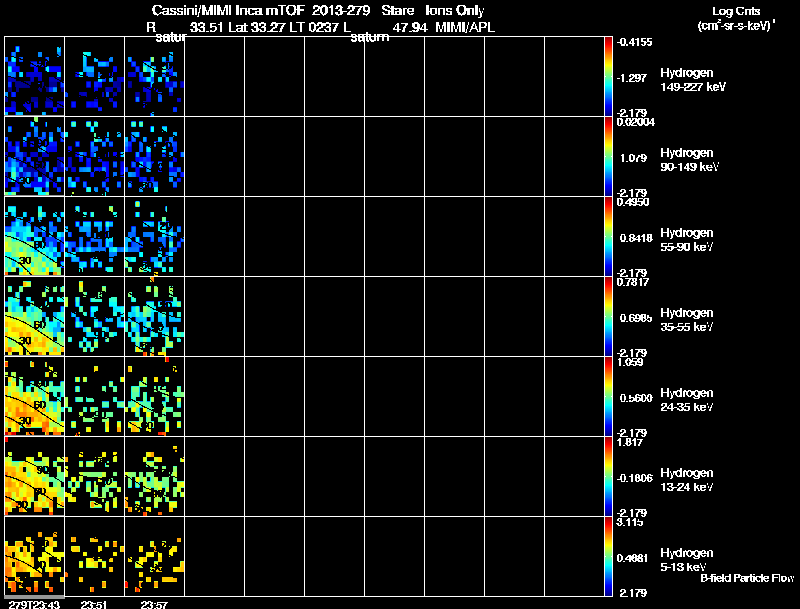Click the 23:51 time label

pos(94,603)
